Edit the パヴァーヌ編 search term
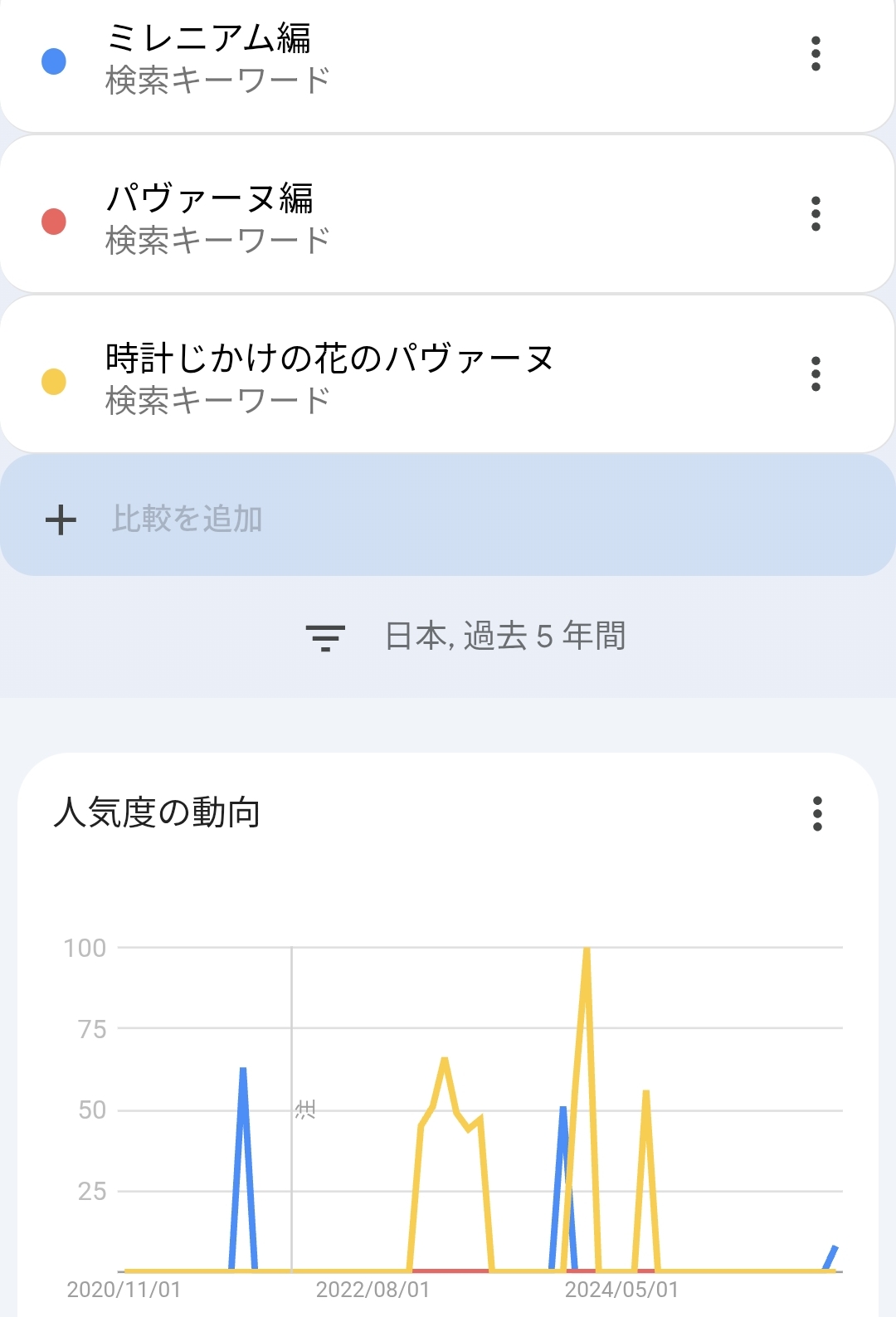896x1317 pixels. 209,199
